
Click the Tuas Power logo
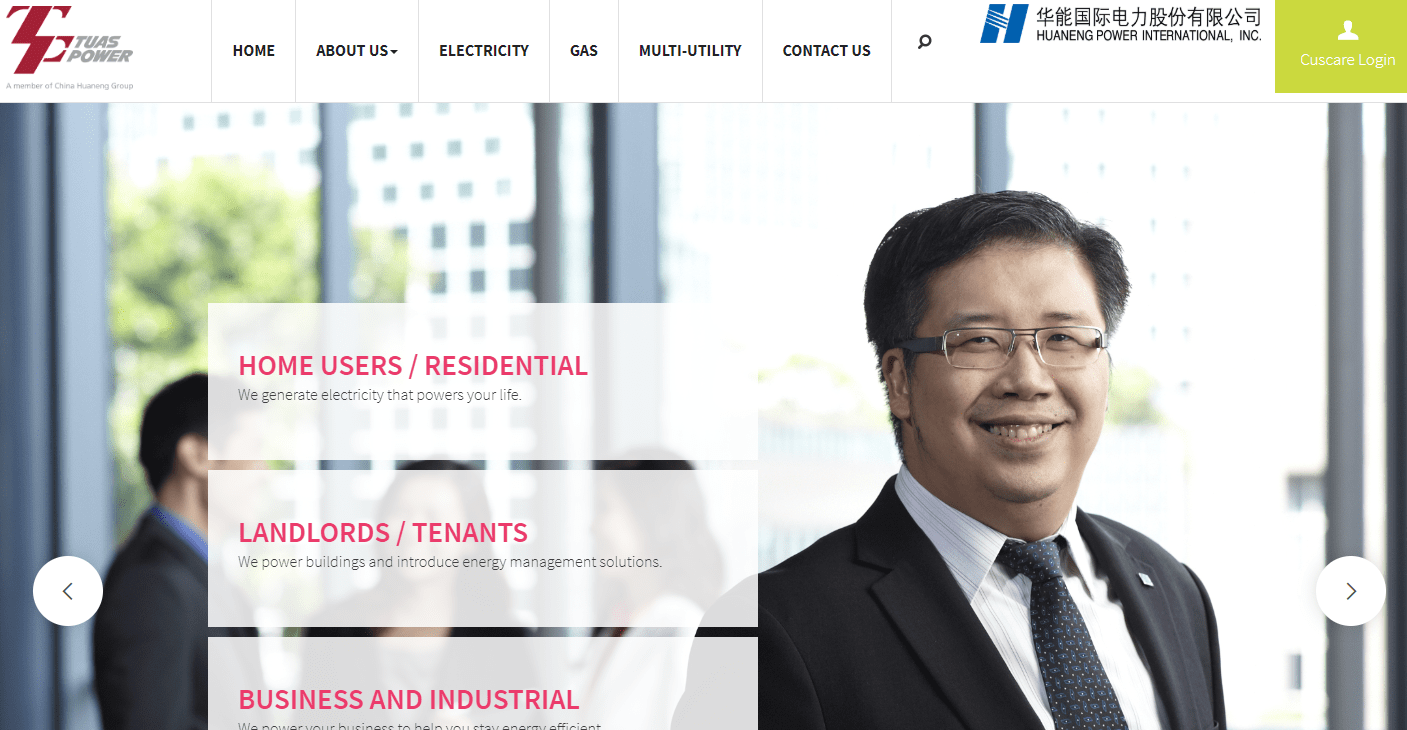[69, 40]
